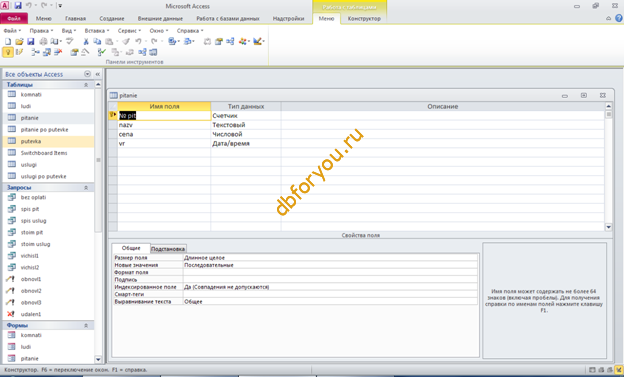Click the Имя поля column header
The height and width of the screenshot is (377, 624).
pyautogui.click(x=164, y=106)
